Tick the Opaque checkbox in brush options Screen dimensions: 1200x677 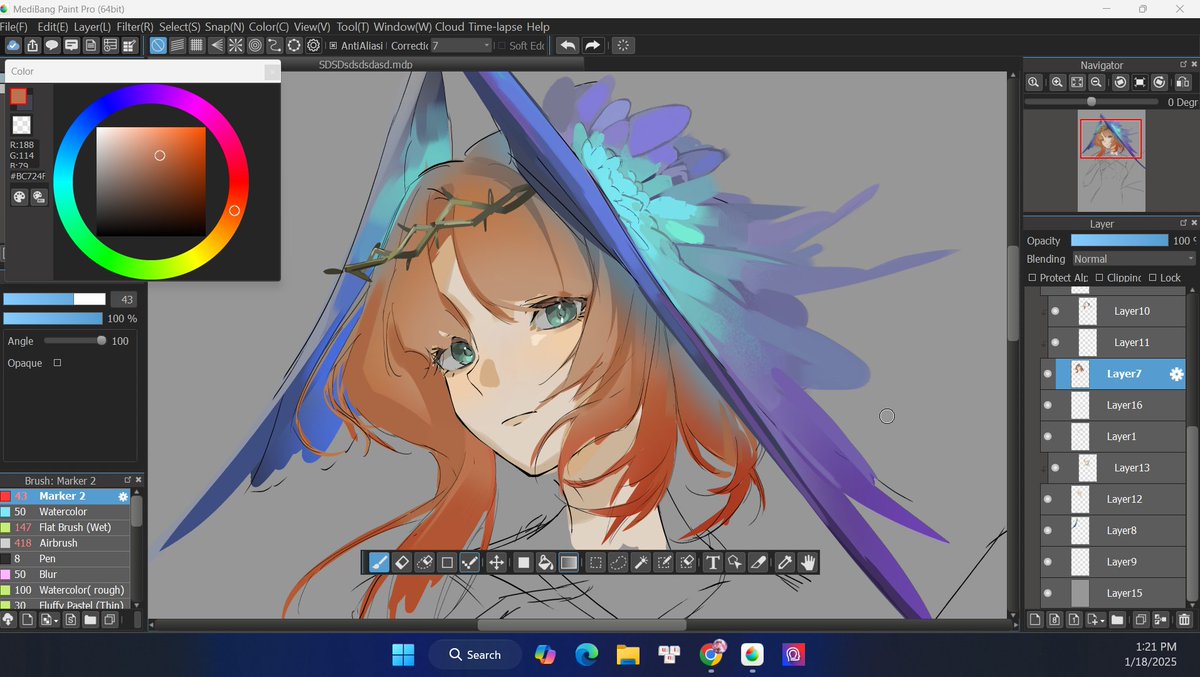pyautogui.click(x=57, y=363)
